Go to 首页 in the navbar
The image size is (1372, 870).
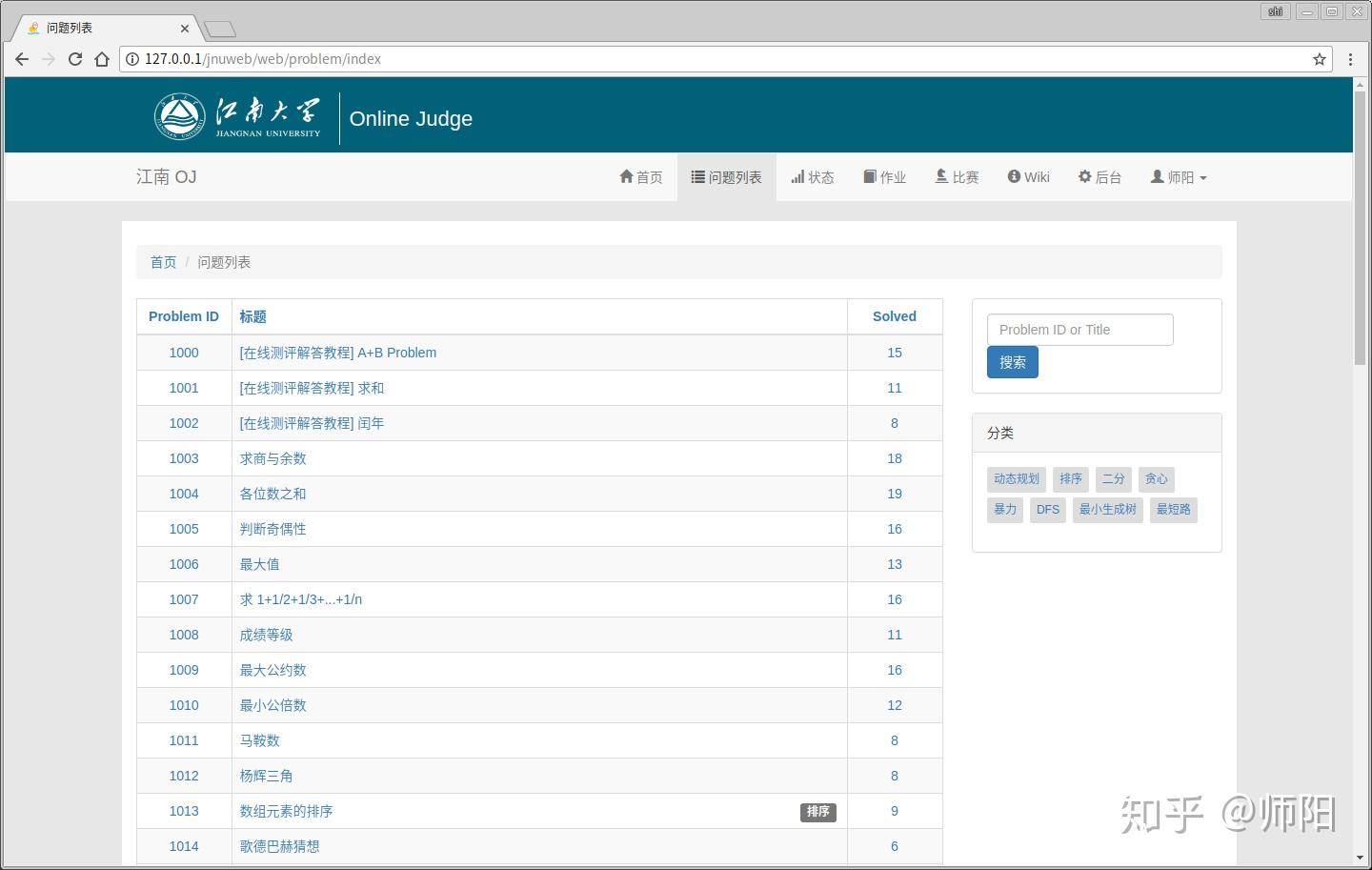(x=641, y=177)
